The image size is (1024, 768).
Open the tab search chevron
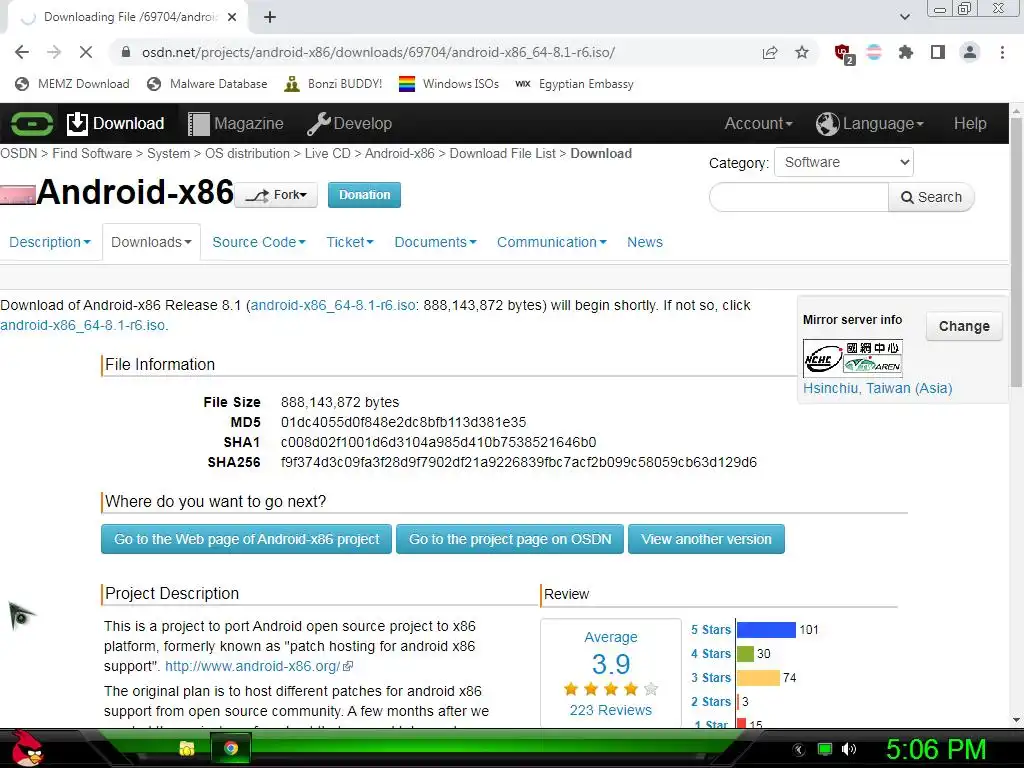pos(904,17)
